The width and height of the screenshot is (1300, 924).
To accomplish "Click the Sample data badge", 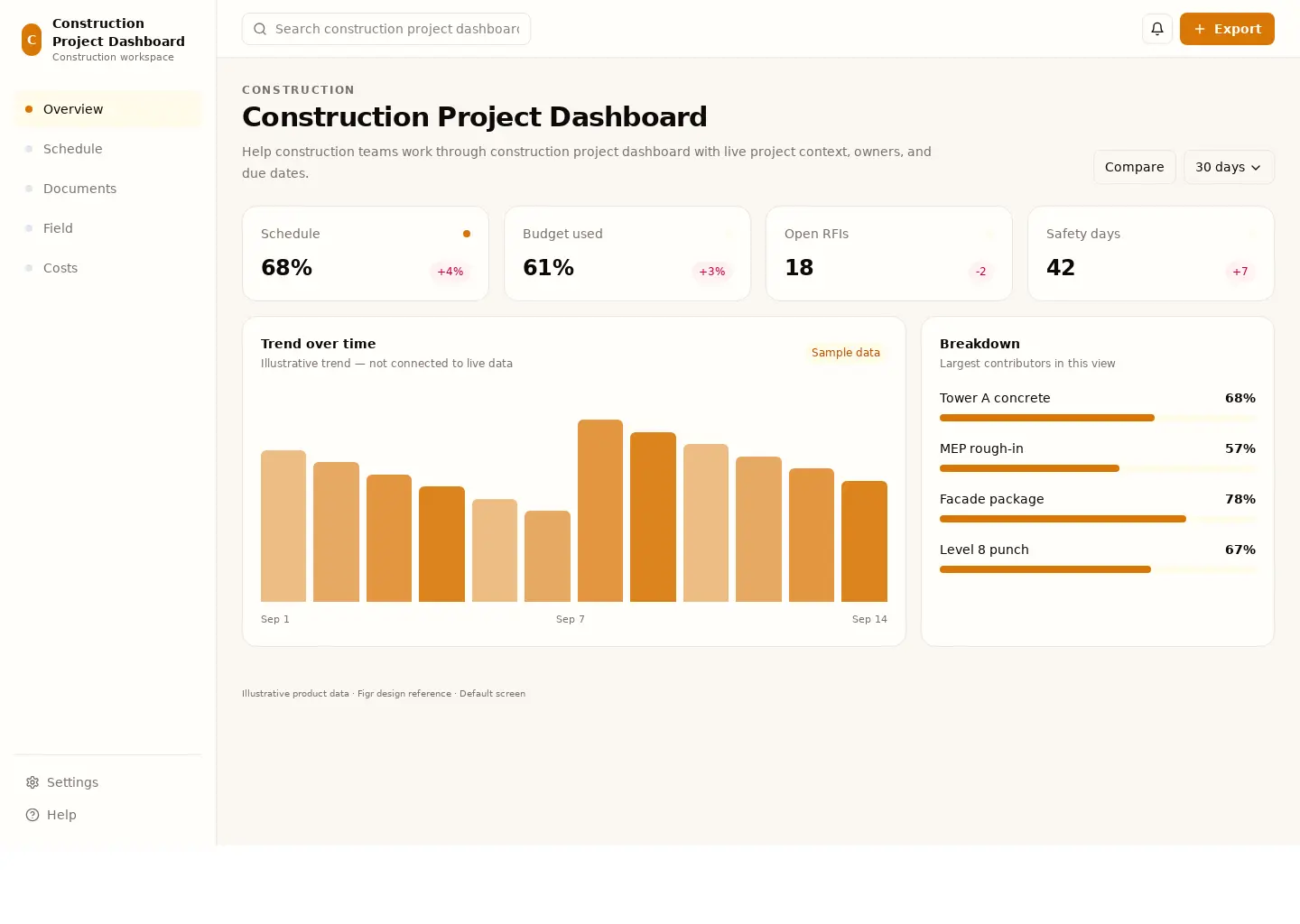I will [846, 353].
